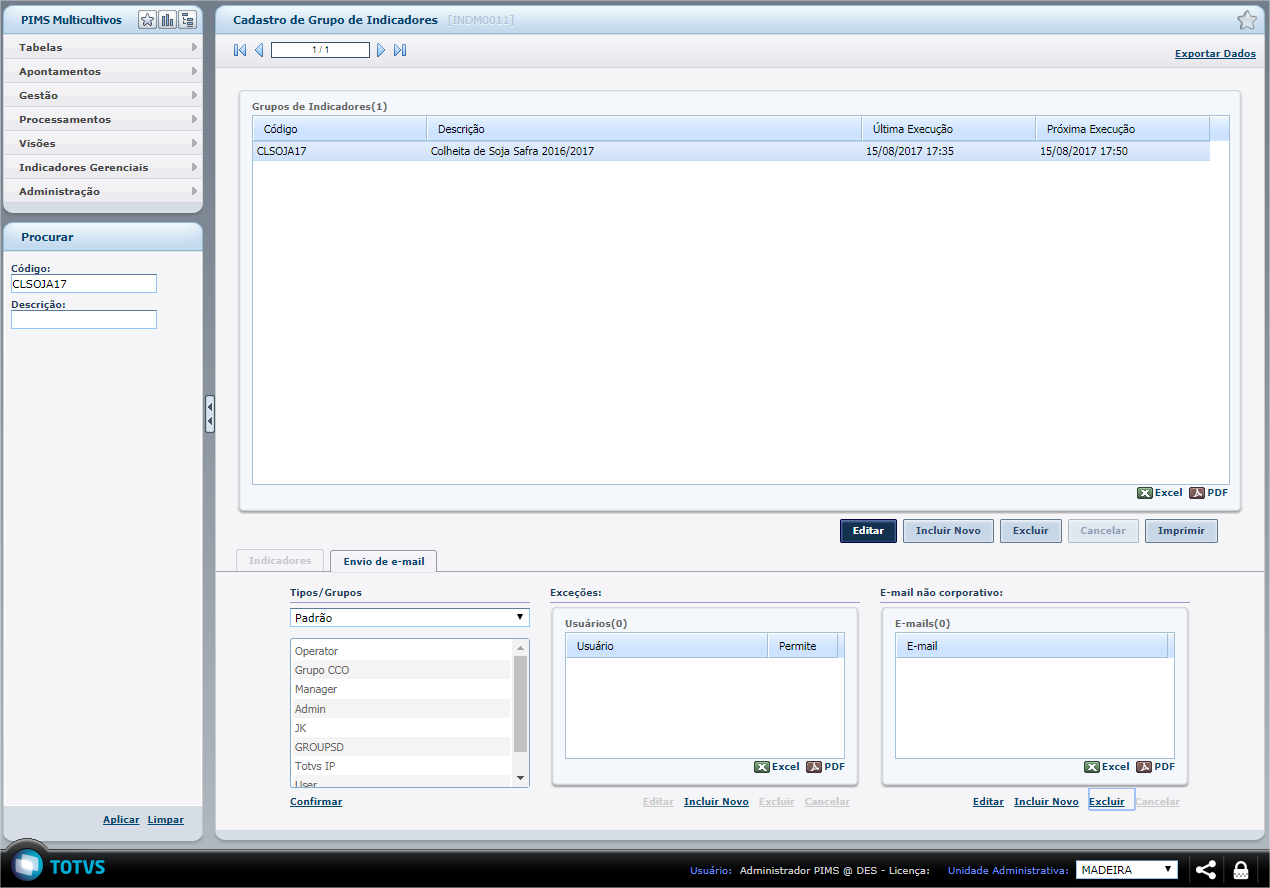This screenshot has height=888, width=1270.
Task: Click the Permite column header
Action: point(803,646)
